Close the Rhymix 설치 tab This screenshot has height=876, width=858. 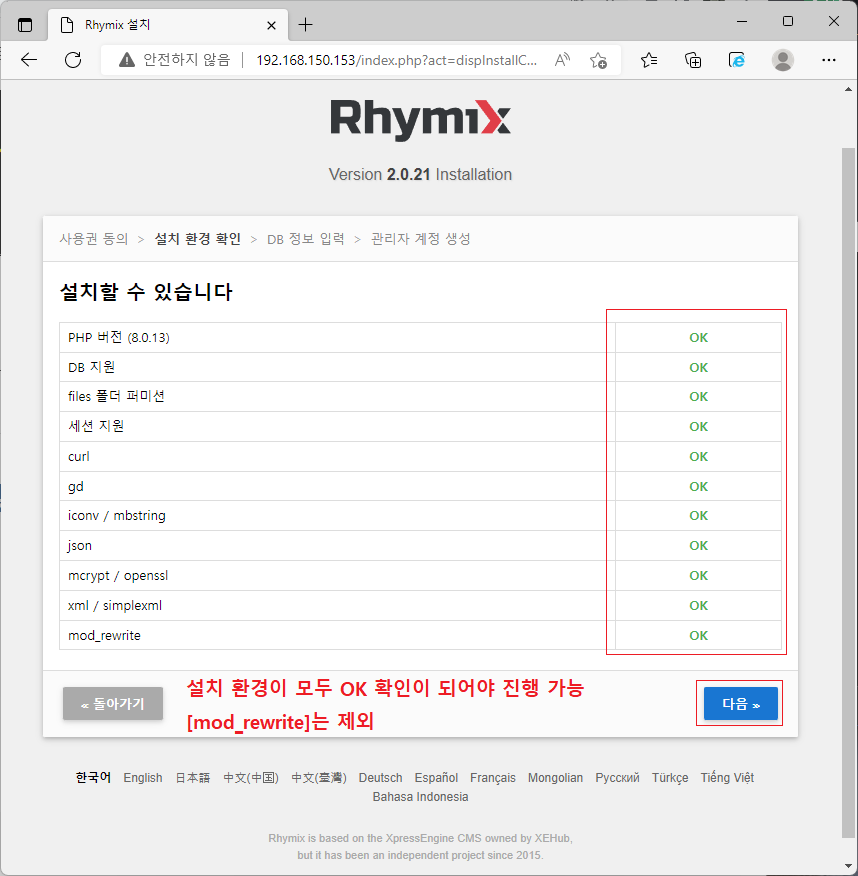[271, 25]
